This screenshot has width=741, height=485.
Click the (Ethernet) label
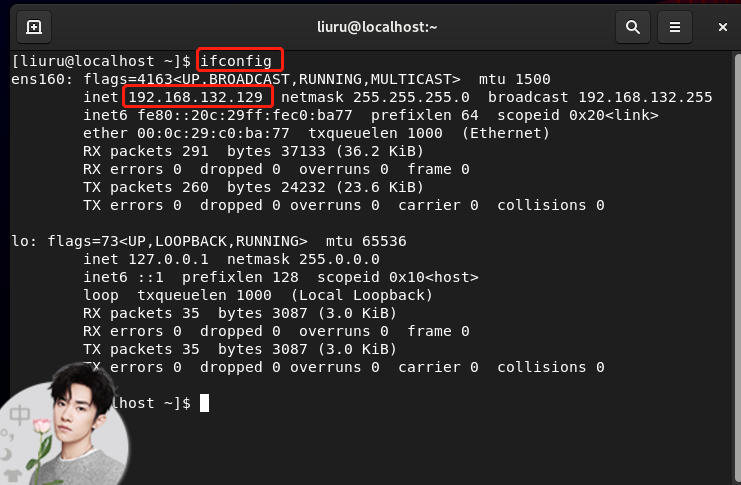point(506,133)
